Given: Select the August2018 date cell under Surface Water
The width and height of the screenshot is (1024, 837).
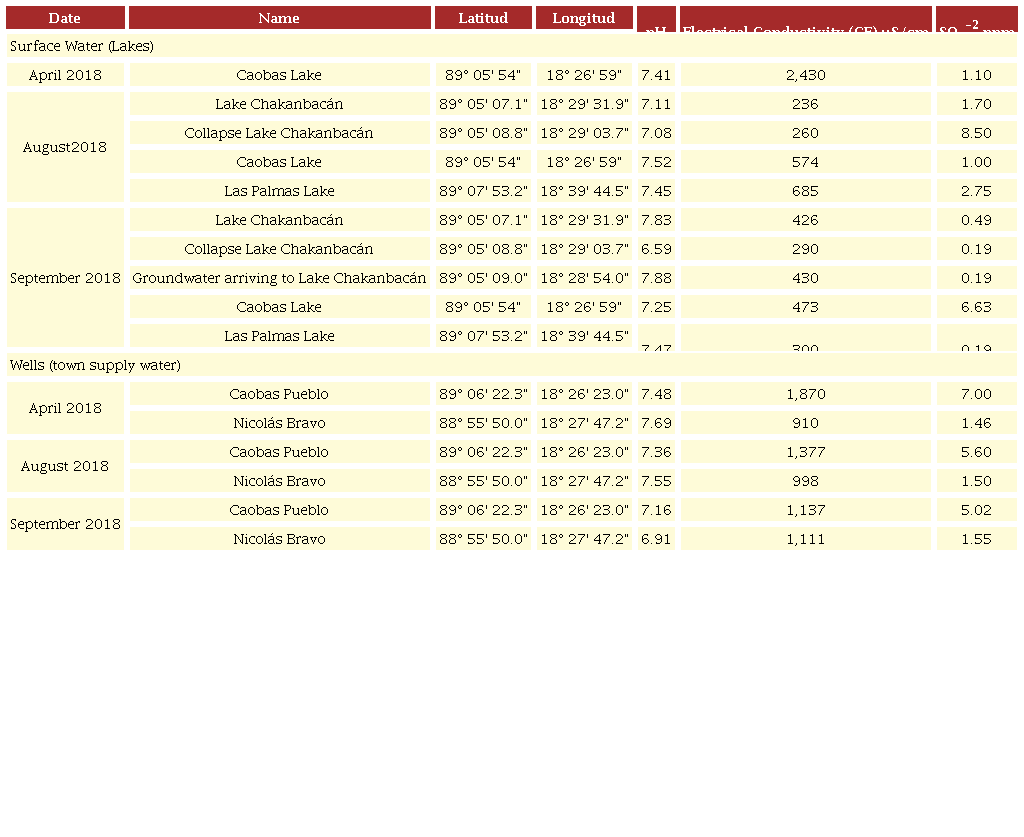Looking at the screenshot, I should coord(65,147).
